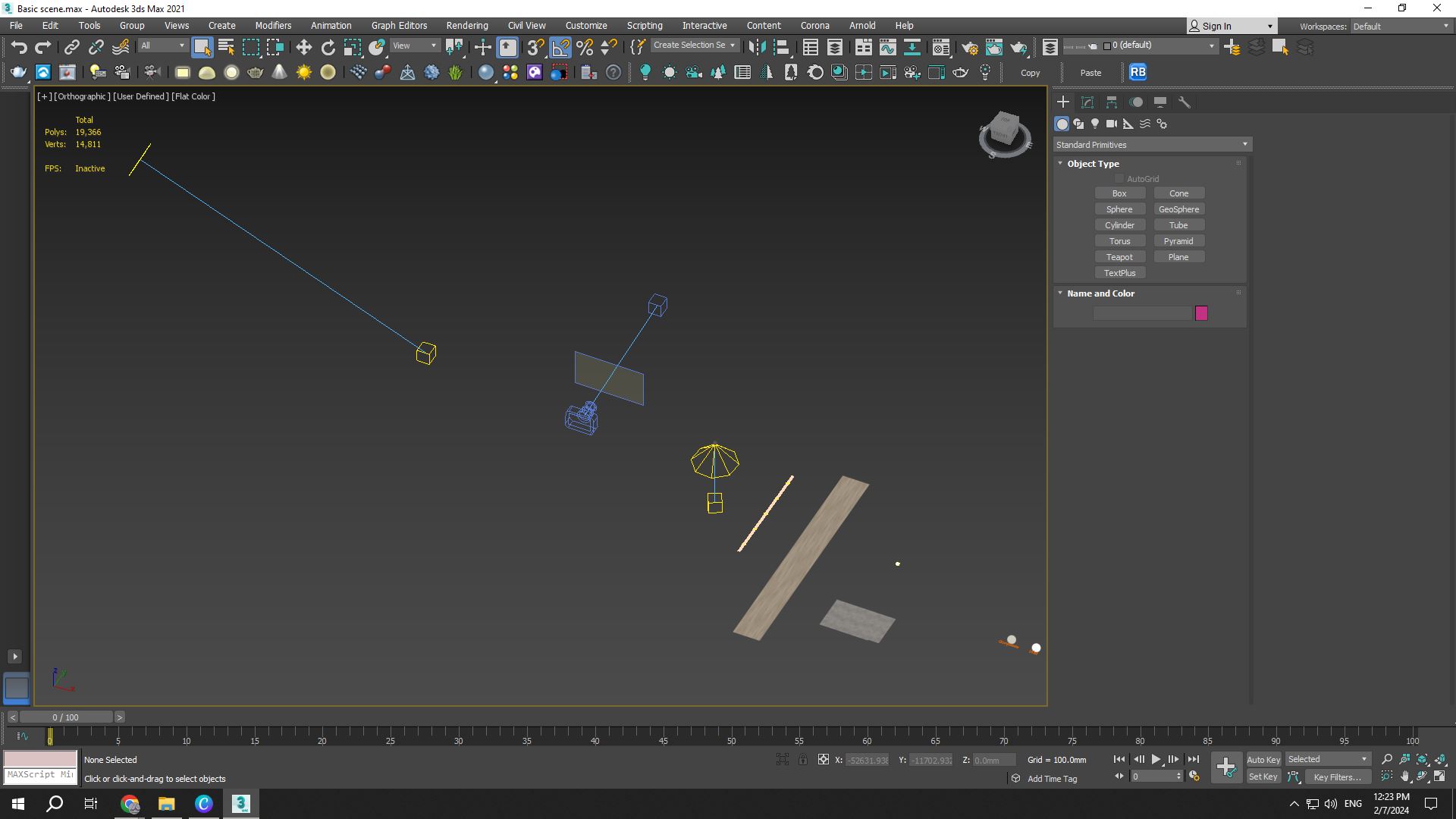Viewport: 1456px width, 819px height.
Task: Open the Modifiers menu
Action: click(273, 25)
